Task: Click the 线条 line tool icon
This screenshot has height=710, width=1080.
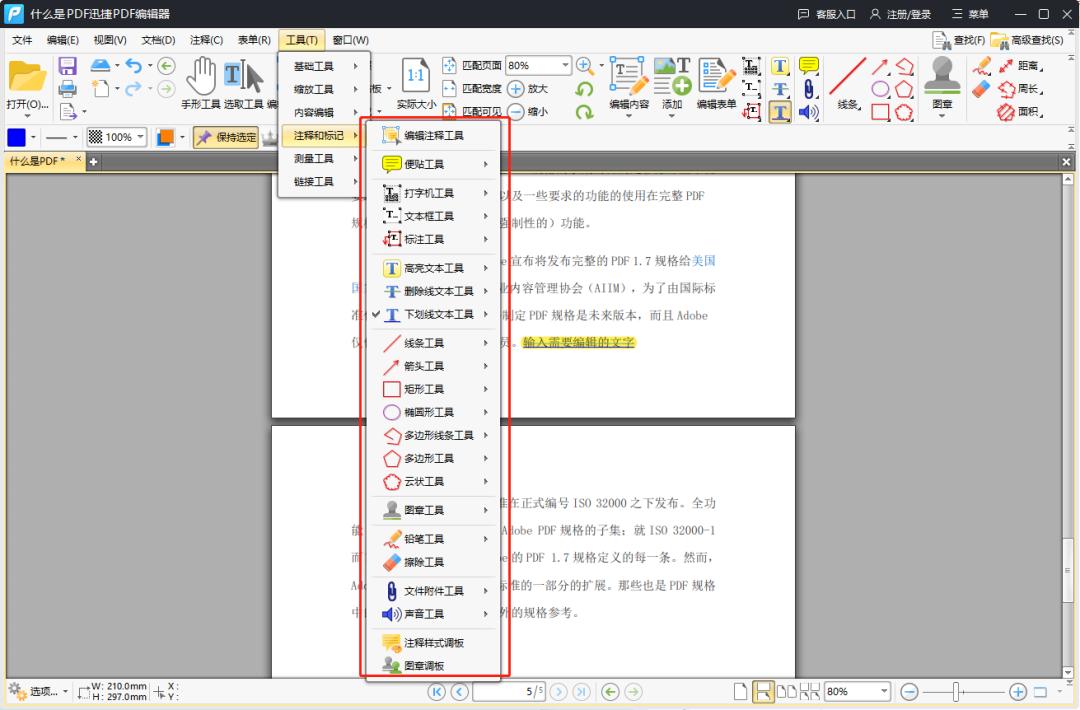Action: tap(848, 82)
